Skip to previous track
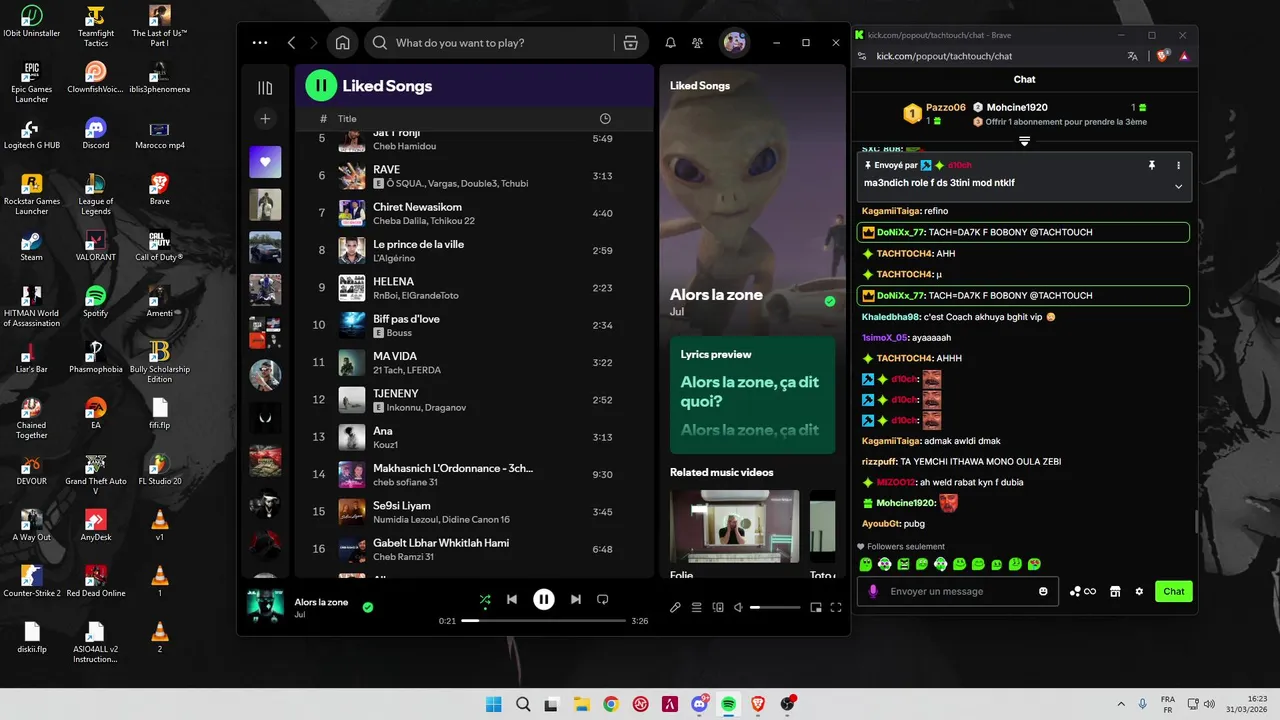 (512, 599)
